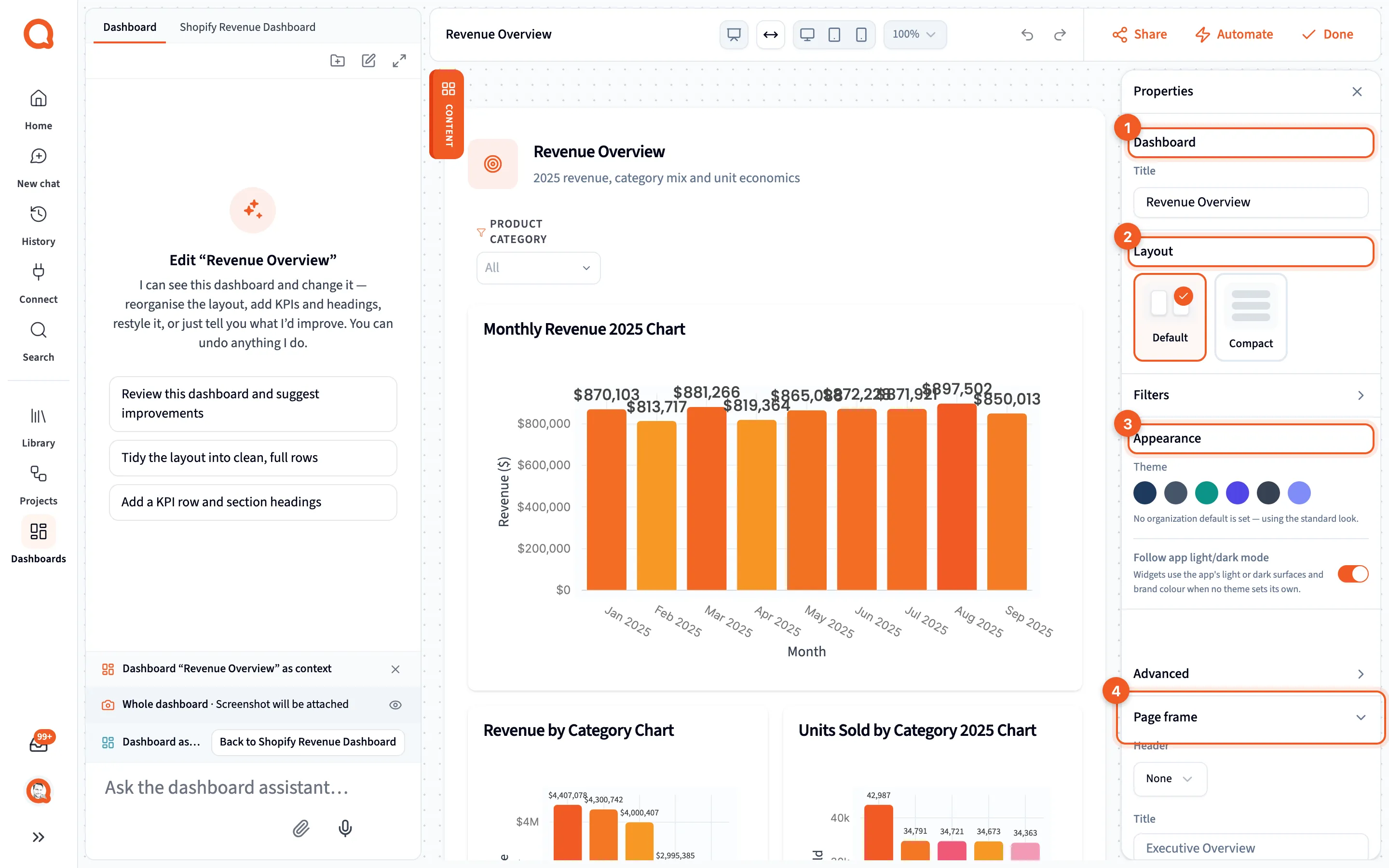This screenshot has height=868, width=1389.
Task: Select the Default layout option
Action: [x=1170, y=317]
